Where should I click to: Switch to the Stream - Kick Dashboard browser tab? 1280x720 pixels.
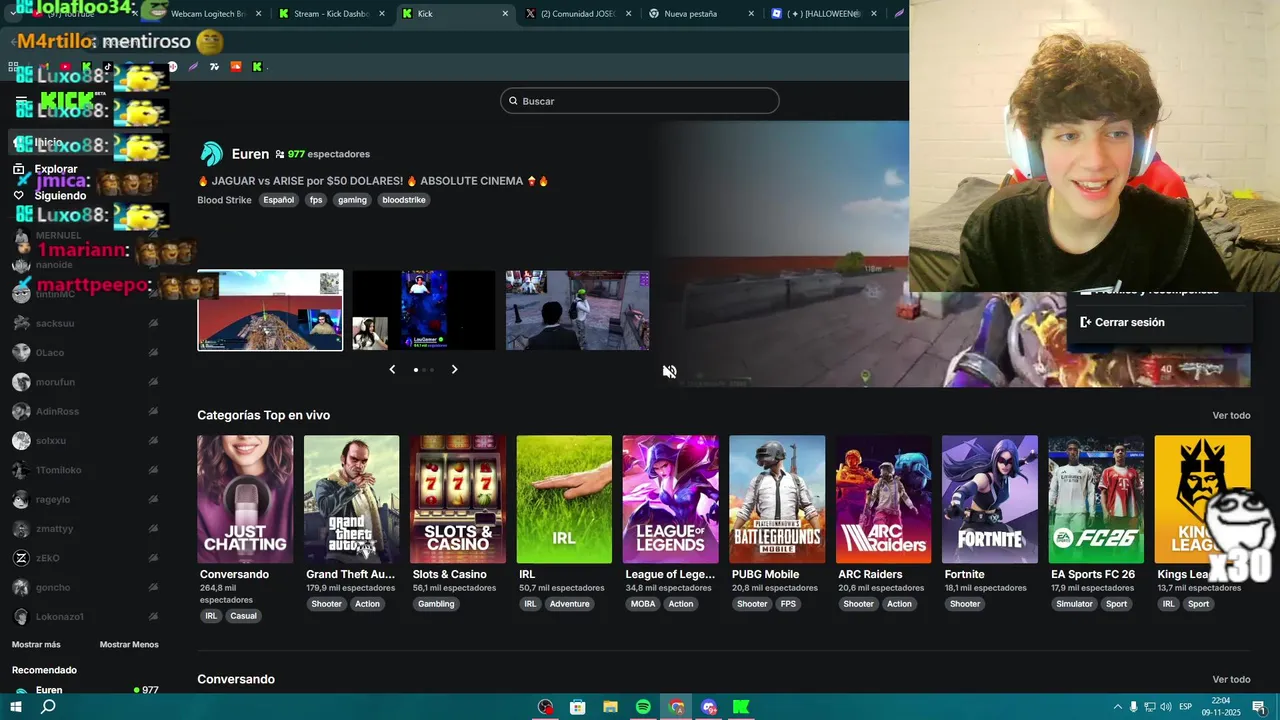(331, 14)
